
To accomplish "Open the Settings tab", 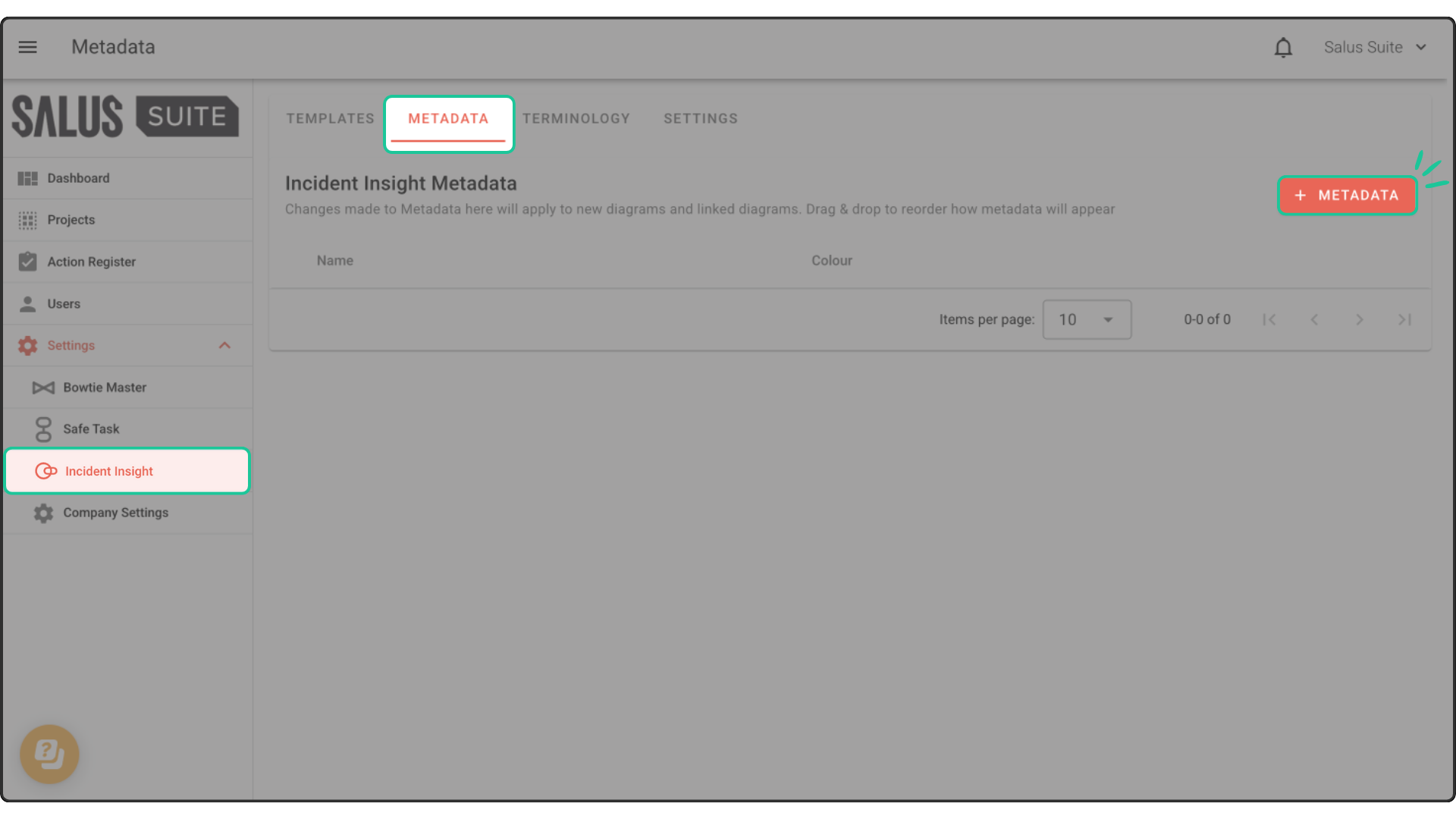I will coord(700,119).
